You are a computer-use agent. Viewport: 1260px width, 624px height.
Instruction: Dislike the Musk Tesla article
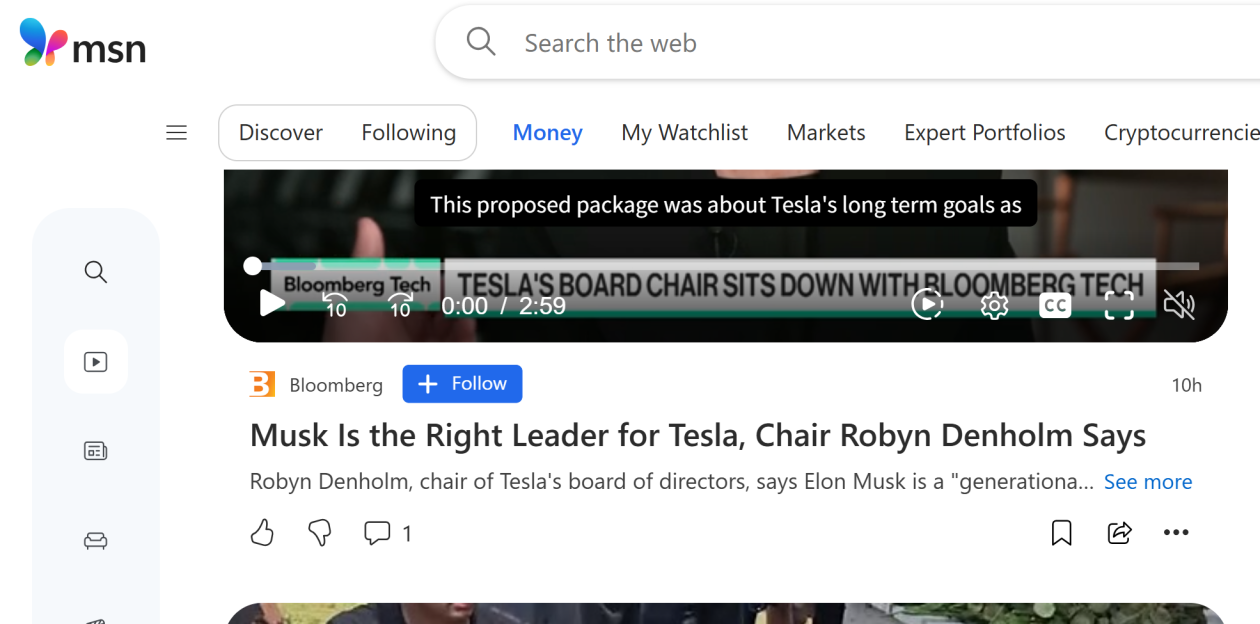point(320,533)
